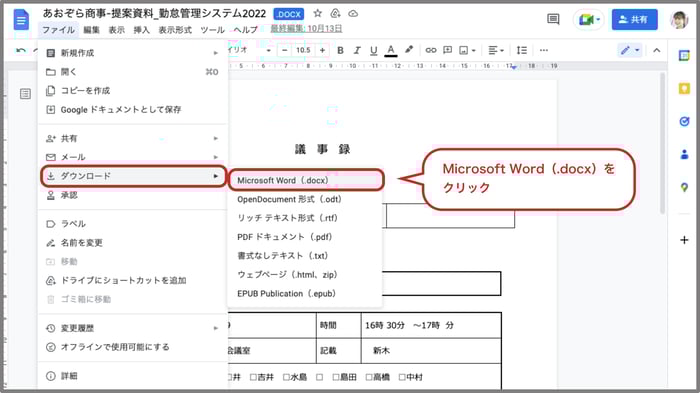Increase the font size
Viewport: 700px width, 393px height.
coord(322,50)
